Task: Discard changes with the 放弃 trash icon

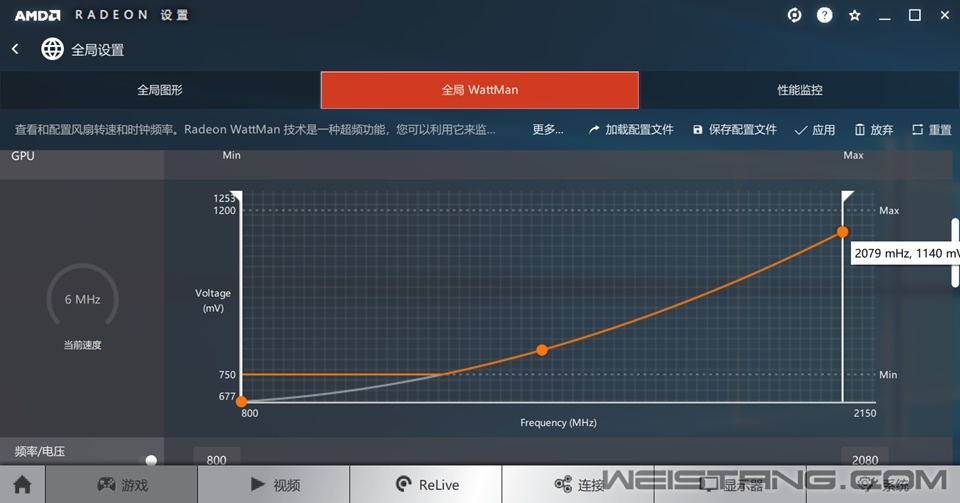Action: pos(873,130)
